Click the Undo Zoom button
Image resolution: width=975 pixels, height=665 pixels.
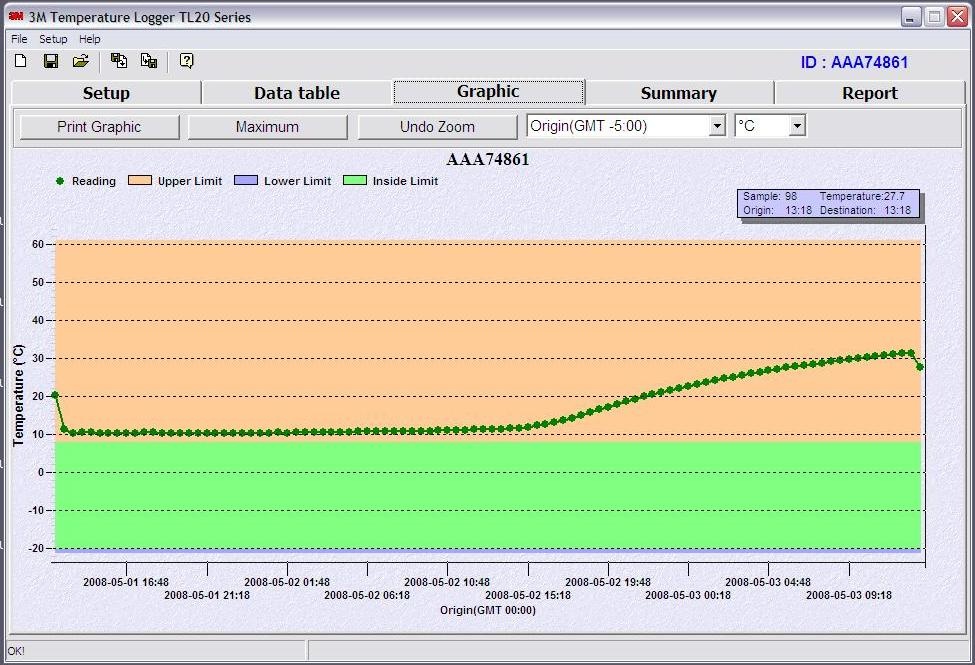point(437,127)
